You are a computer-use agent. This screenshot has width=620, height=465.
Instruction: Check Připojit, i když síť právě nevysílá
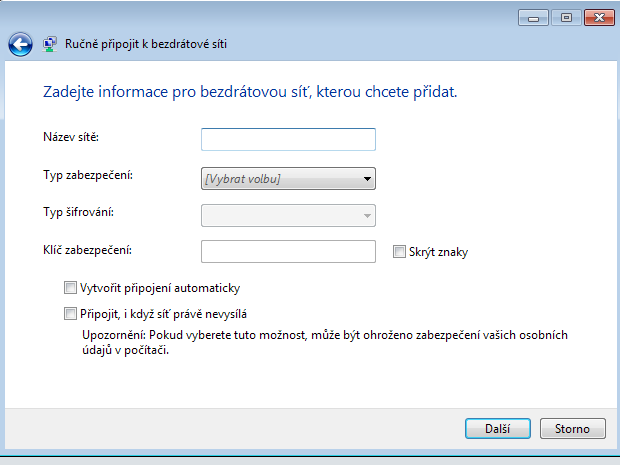[70, 314]
